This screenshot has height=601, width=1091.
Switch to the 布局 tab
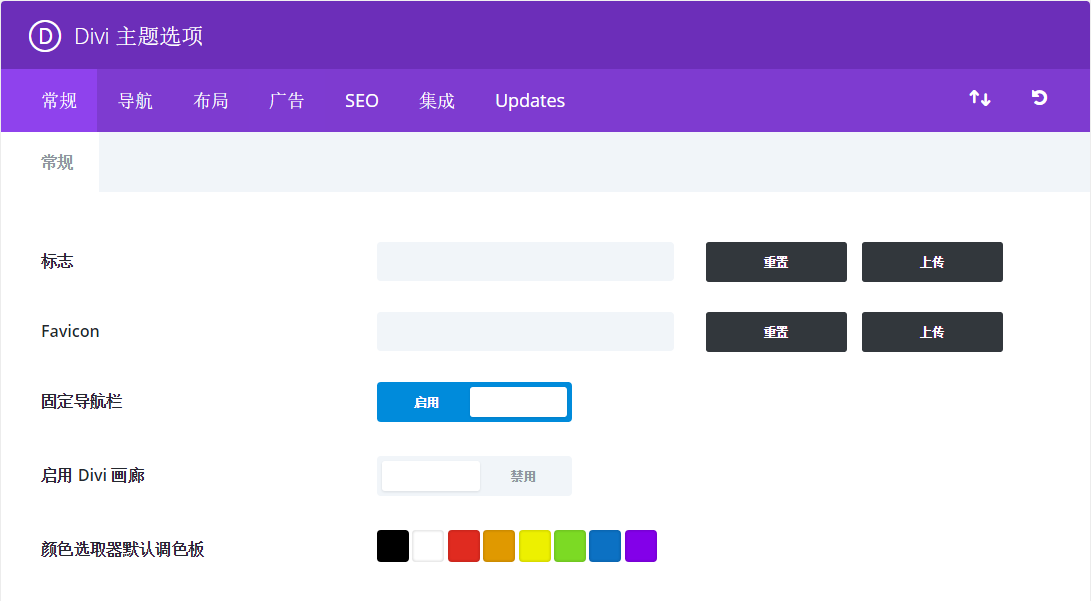coord(211,101)
